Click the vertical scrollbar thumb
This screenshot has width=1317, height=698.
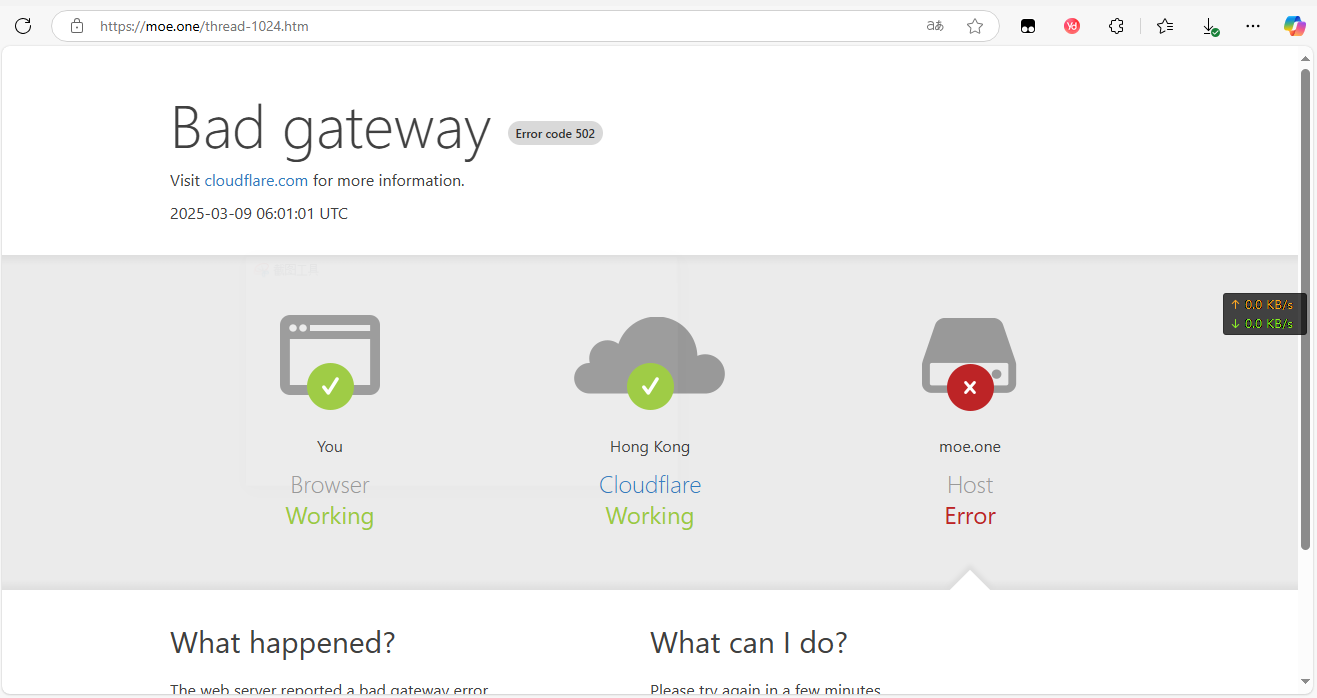click(1305, 309)
